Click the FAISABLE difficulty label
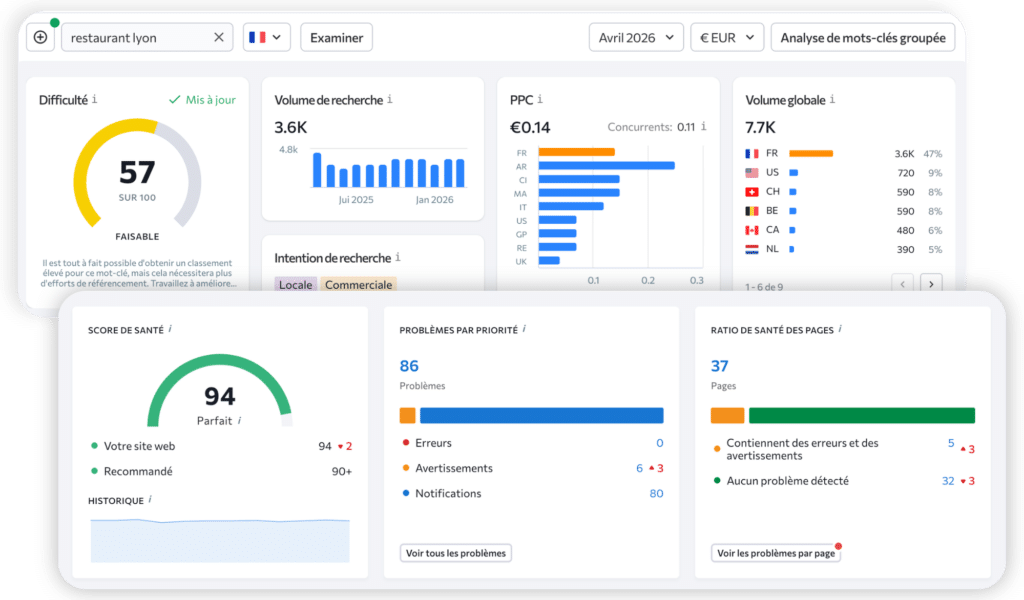 (x=137, y=236)
